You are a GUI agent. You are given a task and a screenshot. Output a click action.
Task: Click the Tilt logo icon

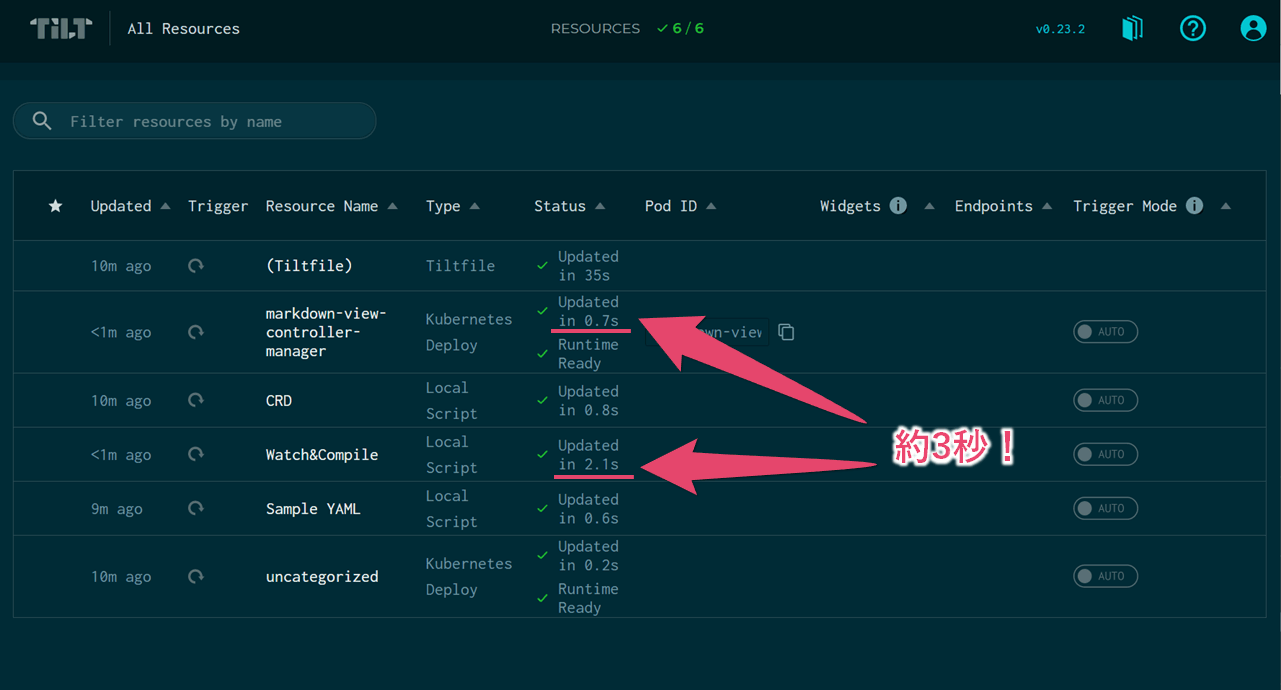pos(61,28)
